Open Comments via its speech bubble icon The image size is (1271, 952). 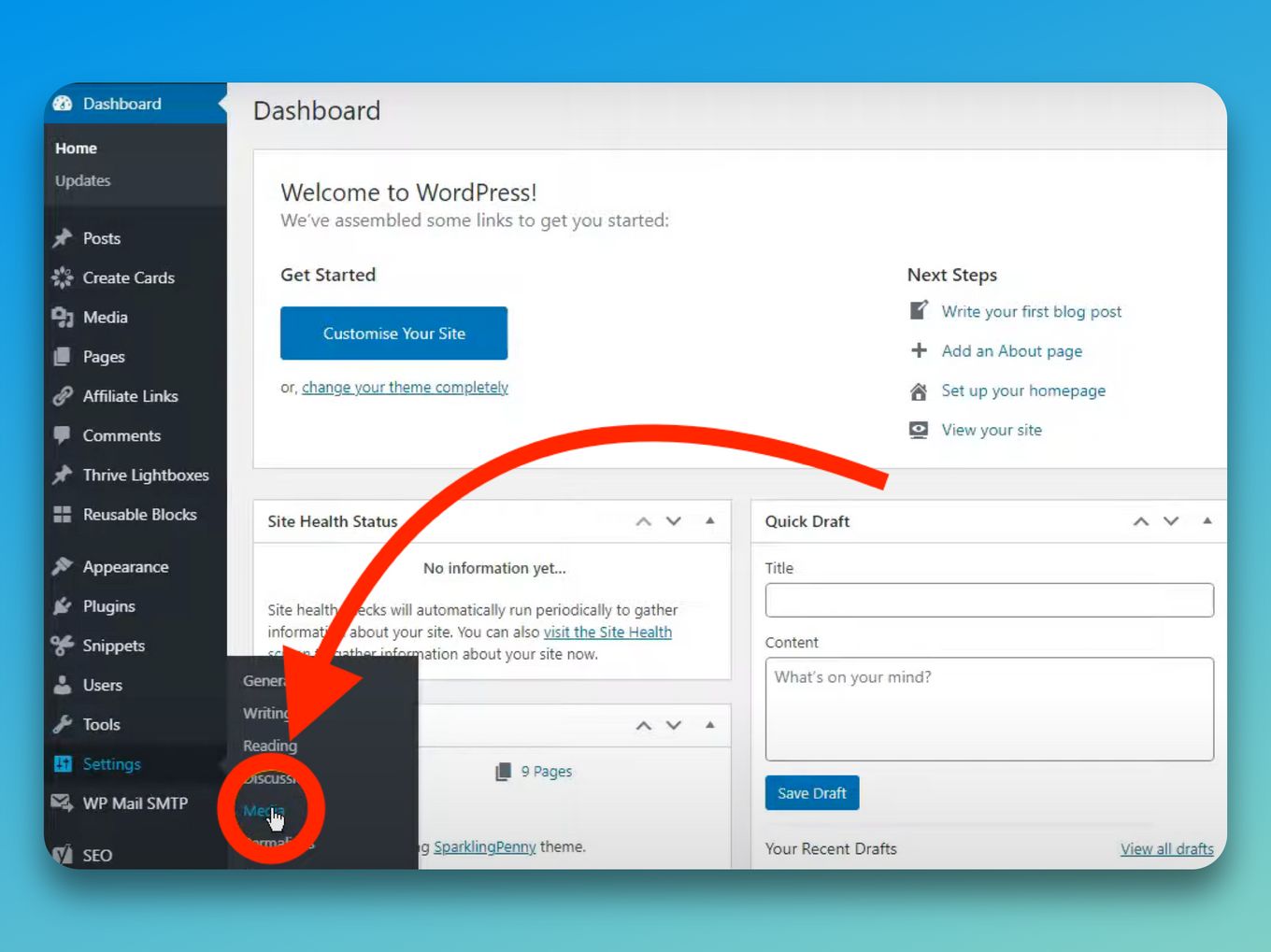[63, 435]
